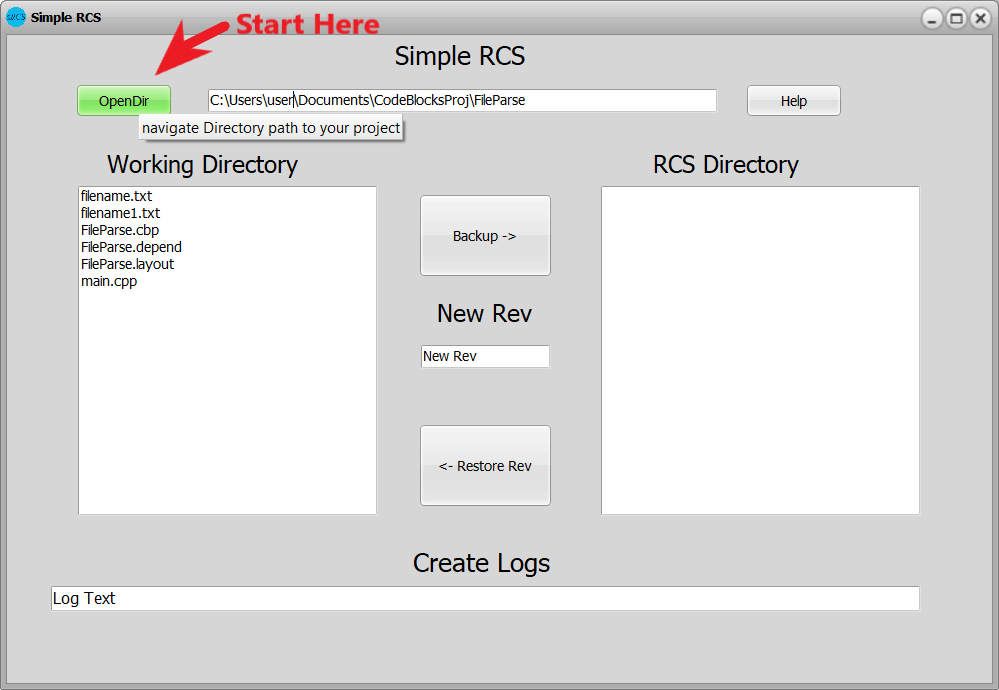Maximize the Simple RCS window
Viewport: 999px width, 690px height.
[956, 18]
